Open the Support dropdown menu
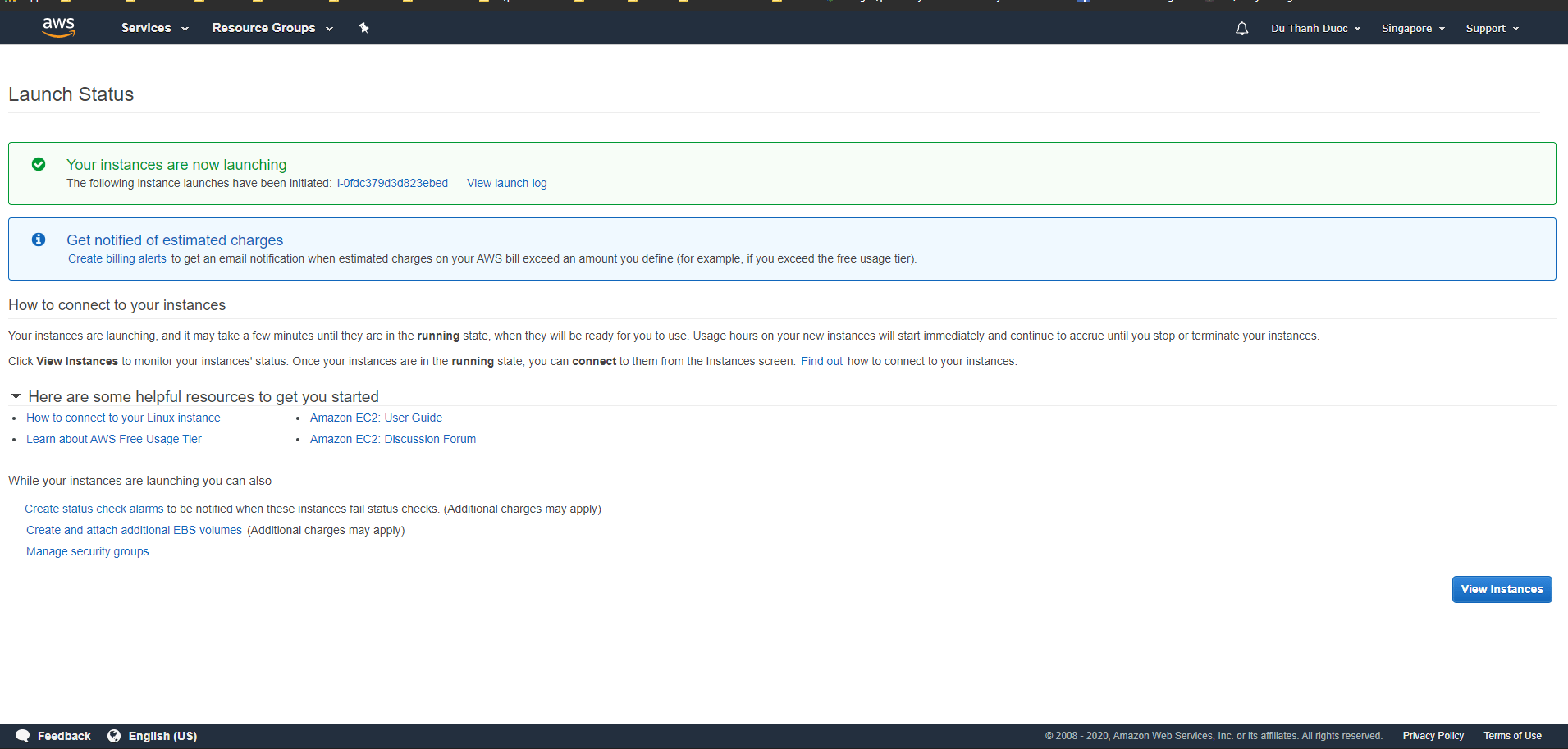This screenshot has height=749, width=1568. pyautogui.click(x=1493, y=29)
